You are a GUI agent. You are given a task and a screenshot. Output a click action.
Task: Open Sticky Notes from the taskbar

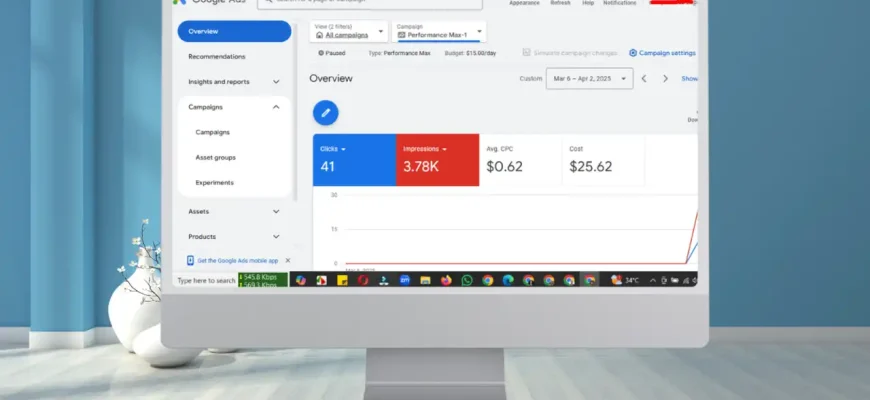(342, 280)
